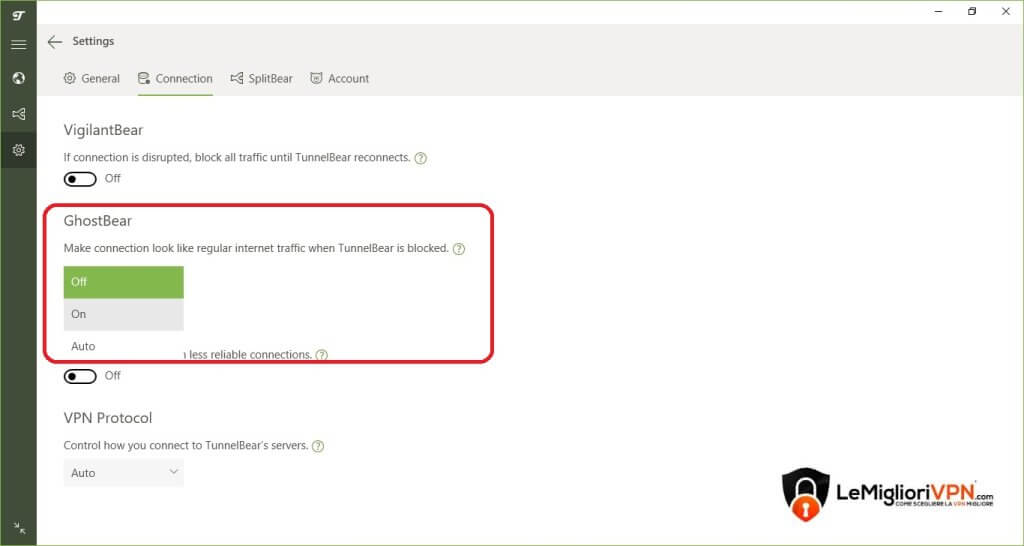Viewport: 1024px width, 546px height.
Task: Choose On in GhostBear dropdown
Action: point(123,314)
